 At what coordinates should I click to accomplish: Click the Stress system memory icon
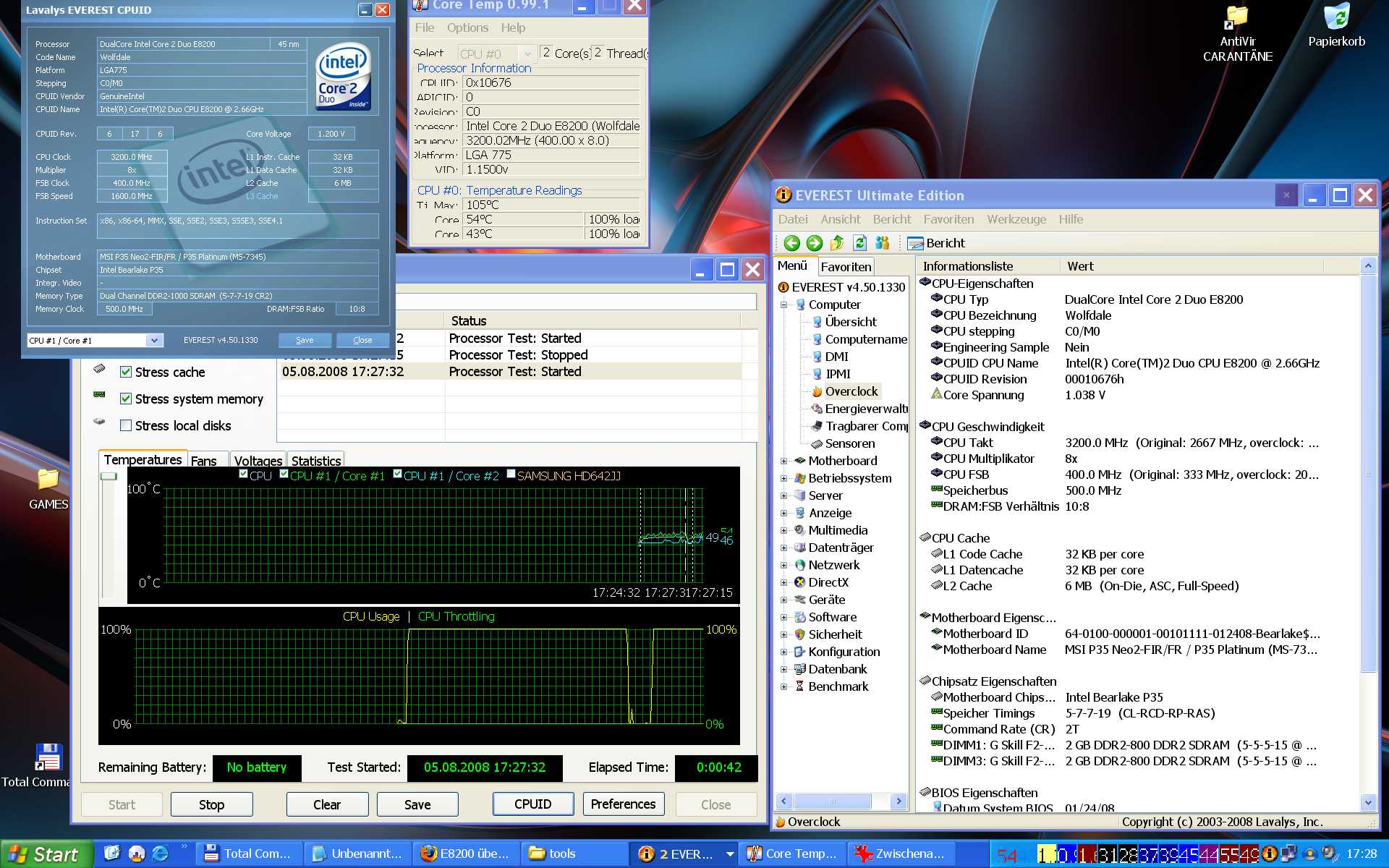pos(99,395)
